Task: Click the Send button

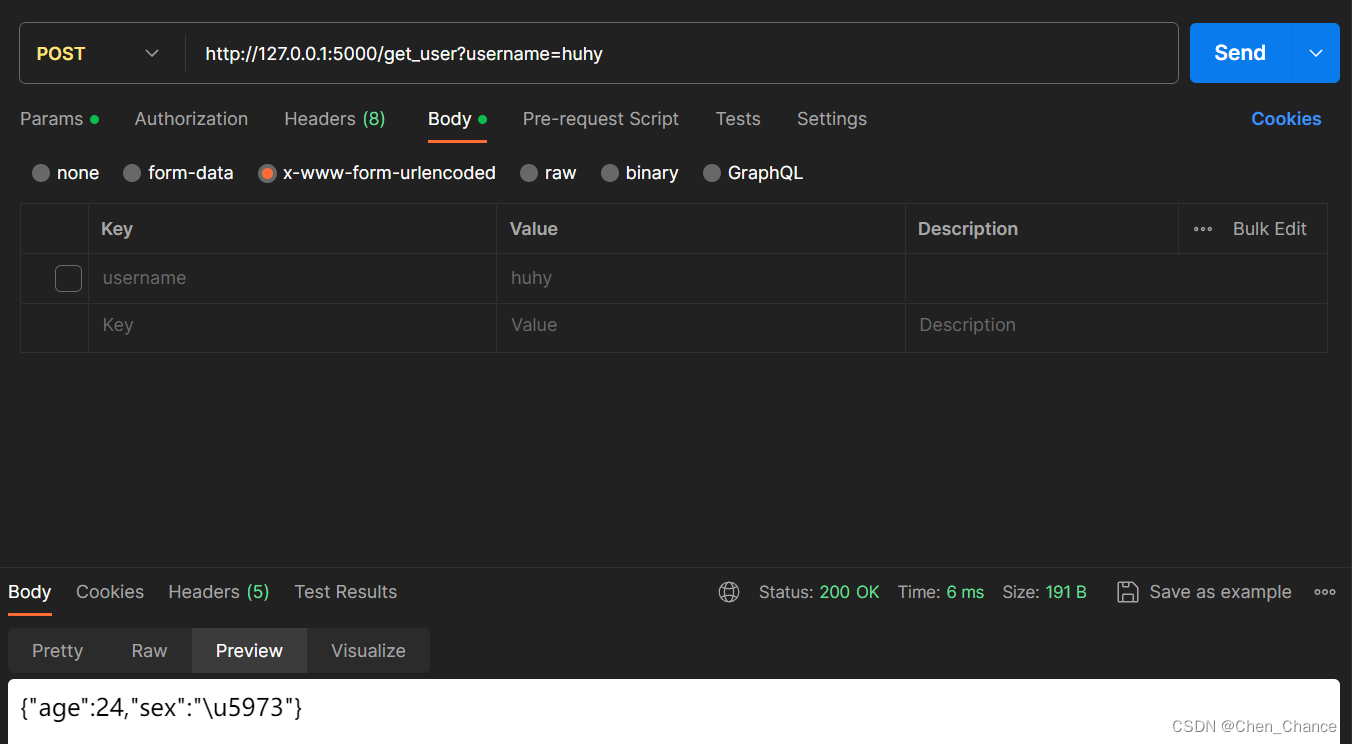Action: pyautogui.click(x=1240, y=53)
